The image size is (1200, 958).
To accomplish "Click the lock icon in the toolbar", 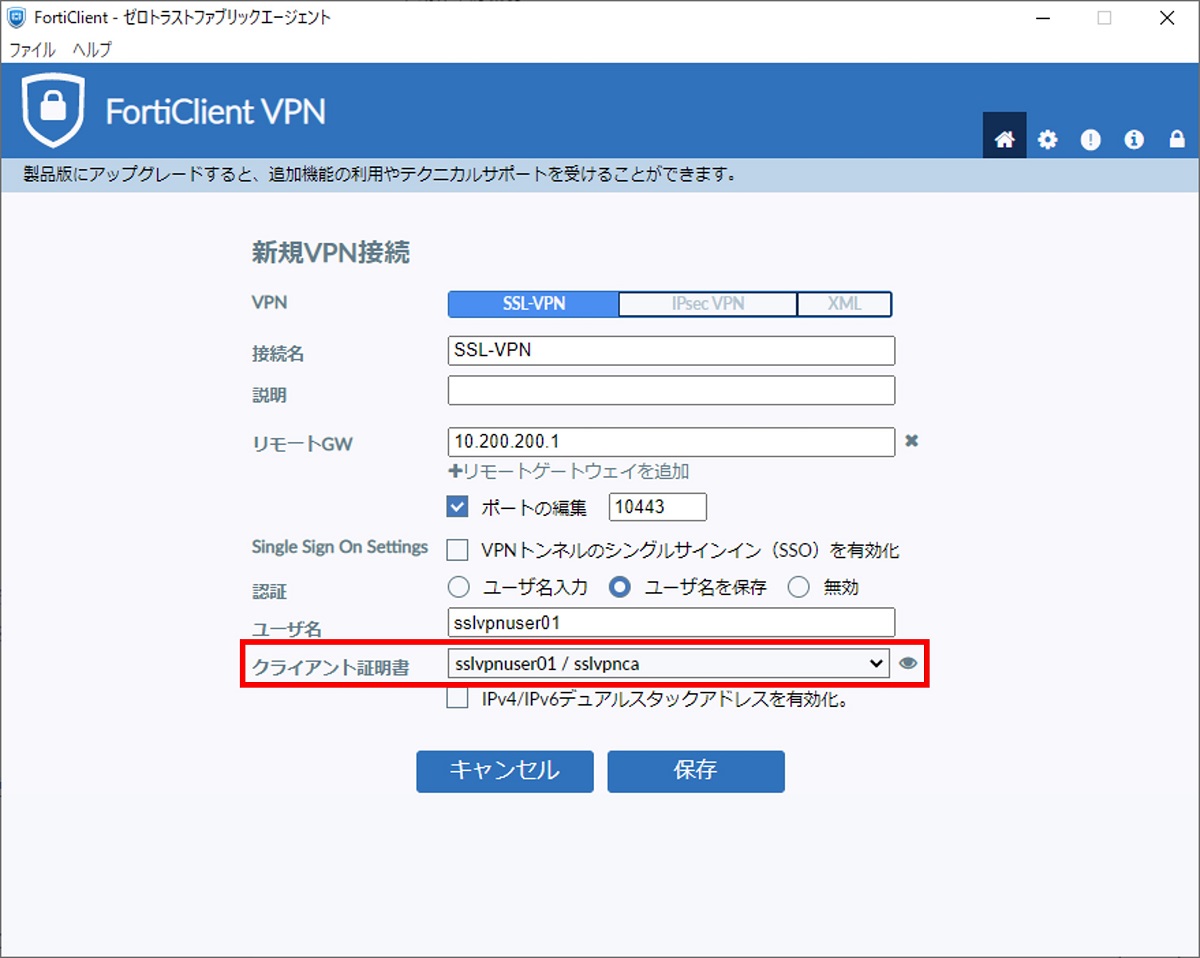I will coord(1177,140).
